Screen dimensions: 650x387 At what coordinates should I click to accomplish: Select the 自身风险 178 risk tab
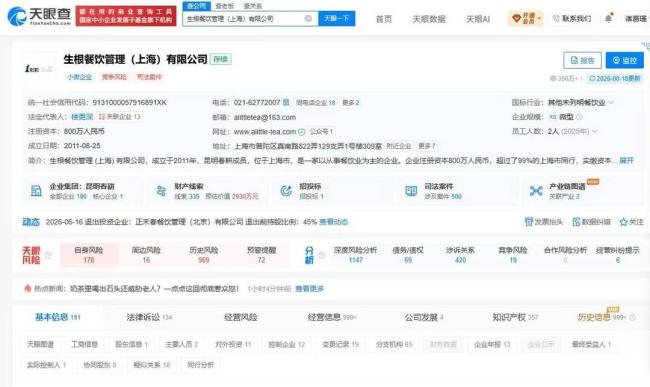point(89,255)
